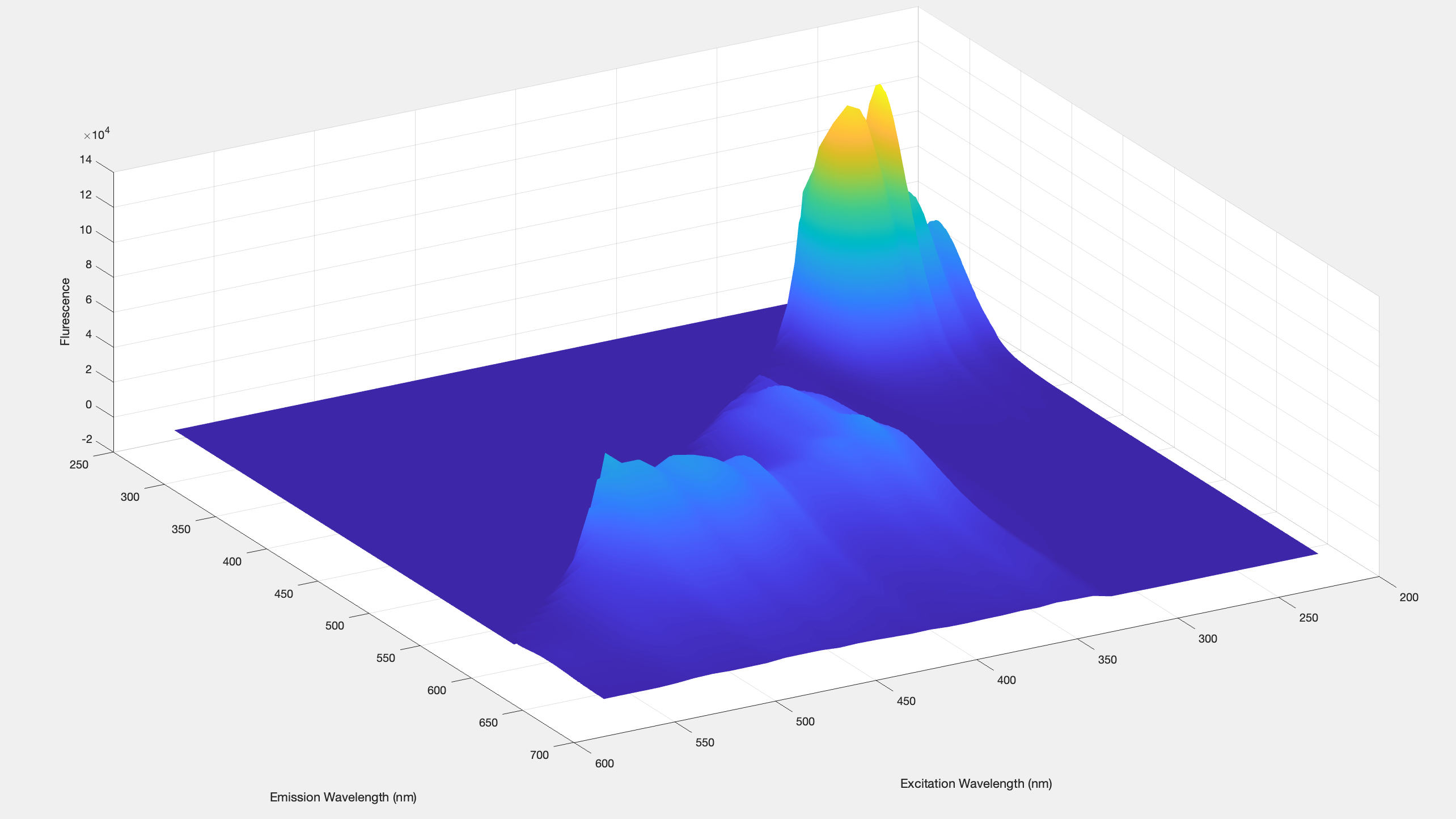Click the 400 tick on the emission axis
The image size is (1456, 819).
click(x=232, y=562)
